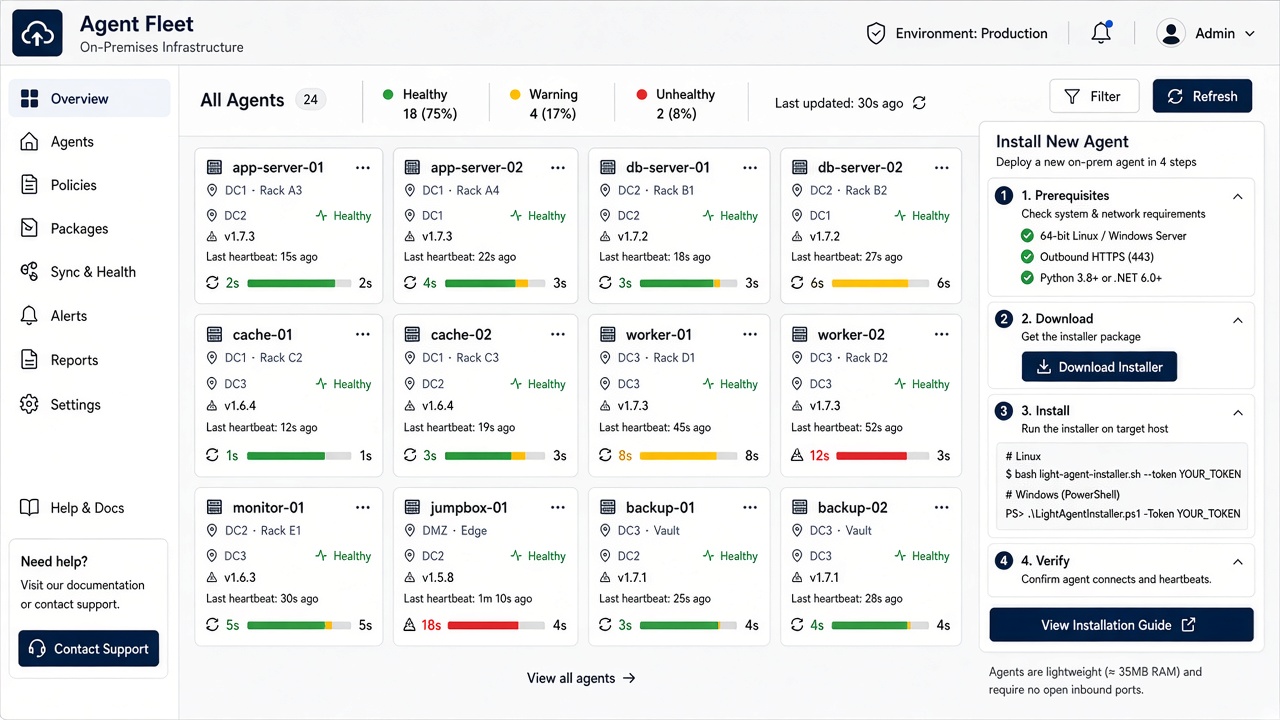Open the three-dot menu on backup-02
Image resolution: width=1280 pixels, height=720 pixels.
[x=941, y=508]
